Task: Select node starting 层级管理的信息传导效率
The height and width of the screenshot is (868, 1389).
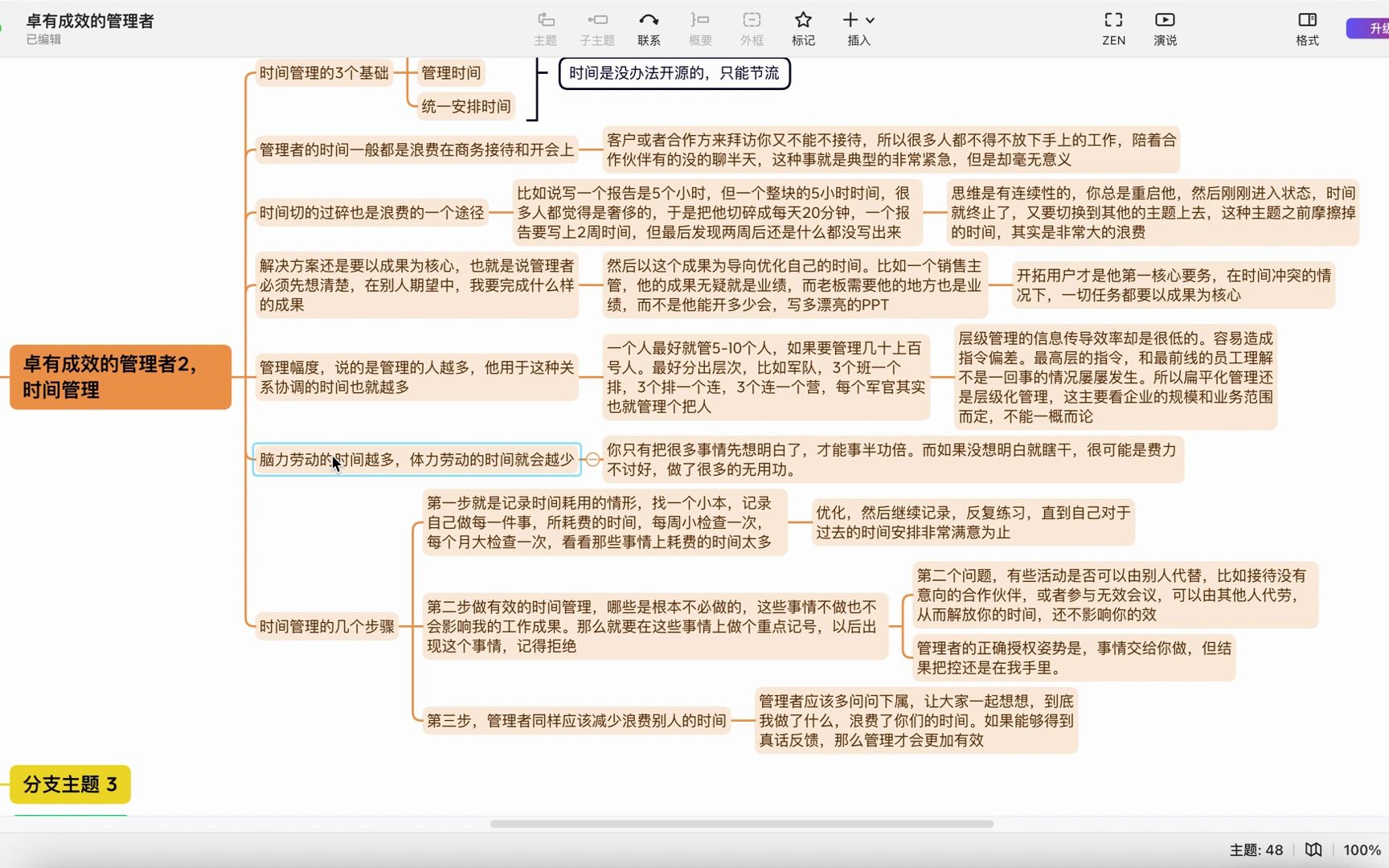Action: coord(1116,377)
